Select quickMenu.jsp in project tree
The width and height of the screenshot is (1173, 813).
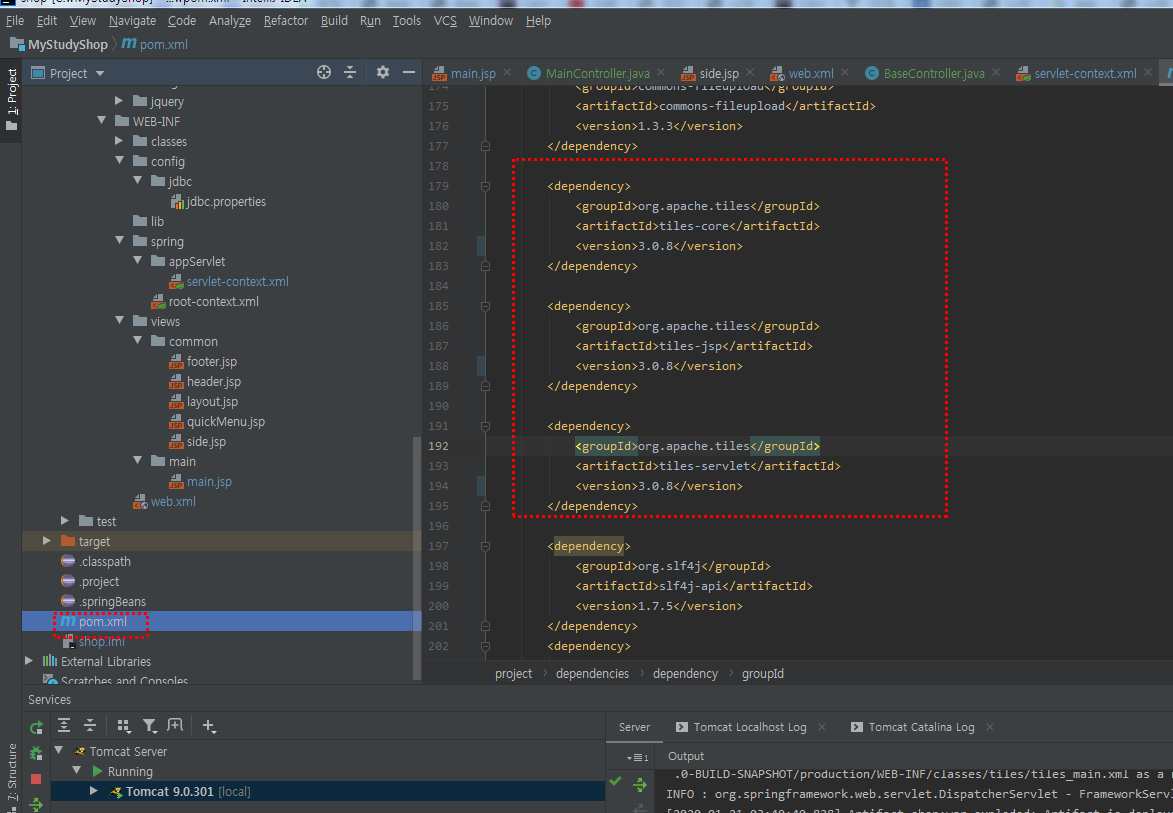[217, 422]
